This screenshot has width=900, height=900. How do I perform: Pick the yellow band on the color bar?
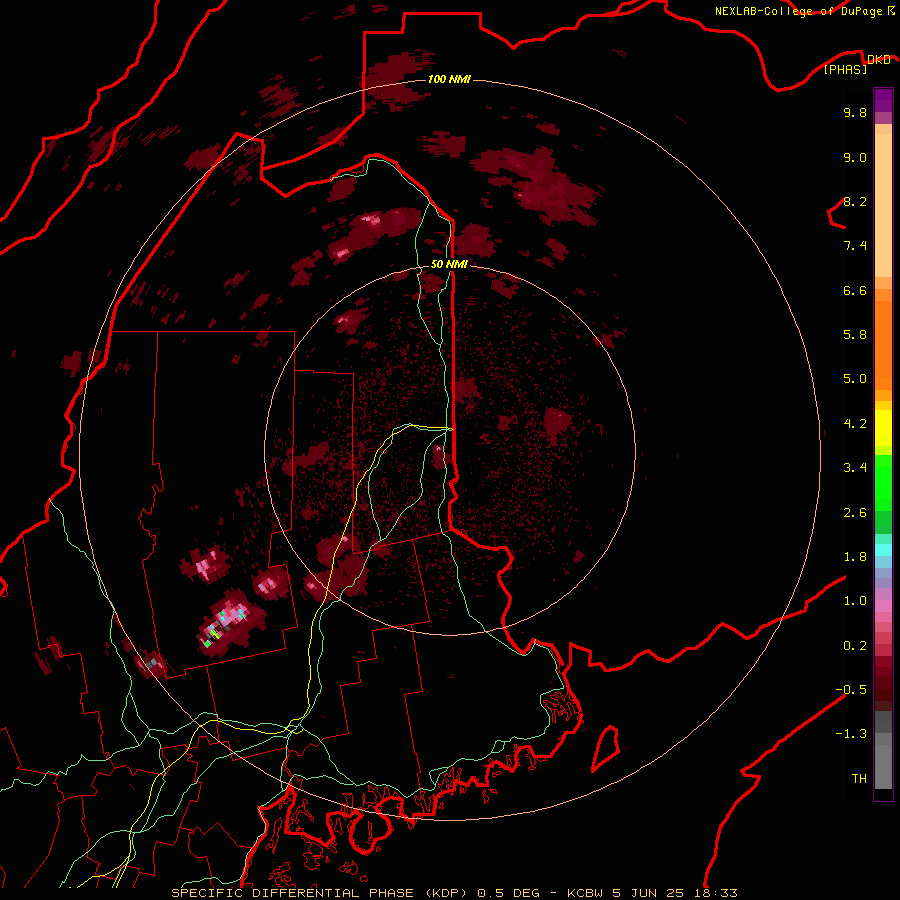click(883, 428)
